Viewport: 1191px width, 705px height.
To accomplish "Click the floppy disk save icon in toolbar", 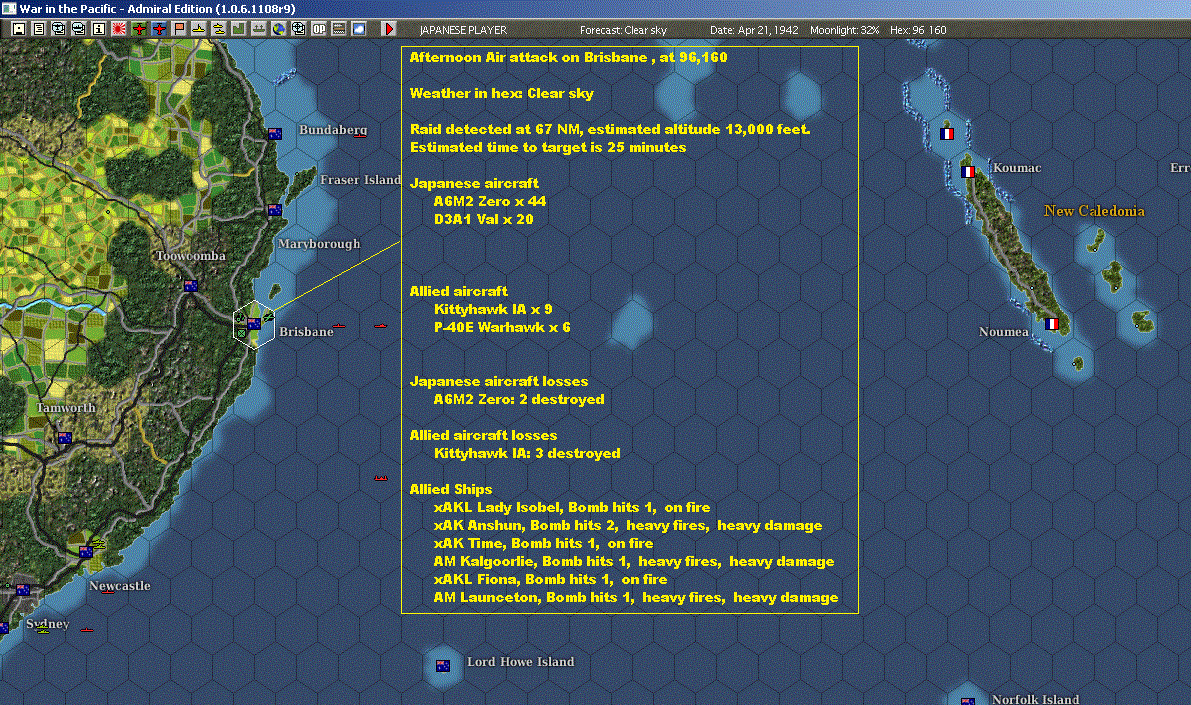I will [19, 29].
